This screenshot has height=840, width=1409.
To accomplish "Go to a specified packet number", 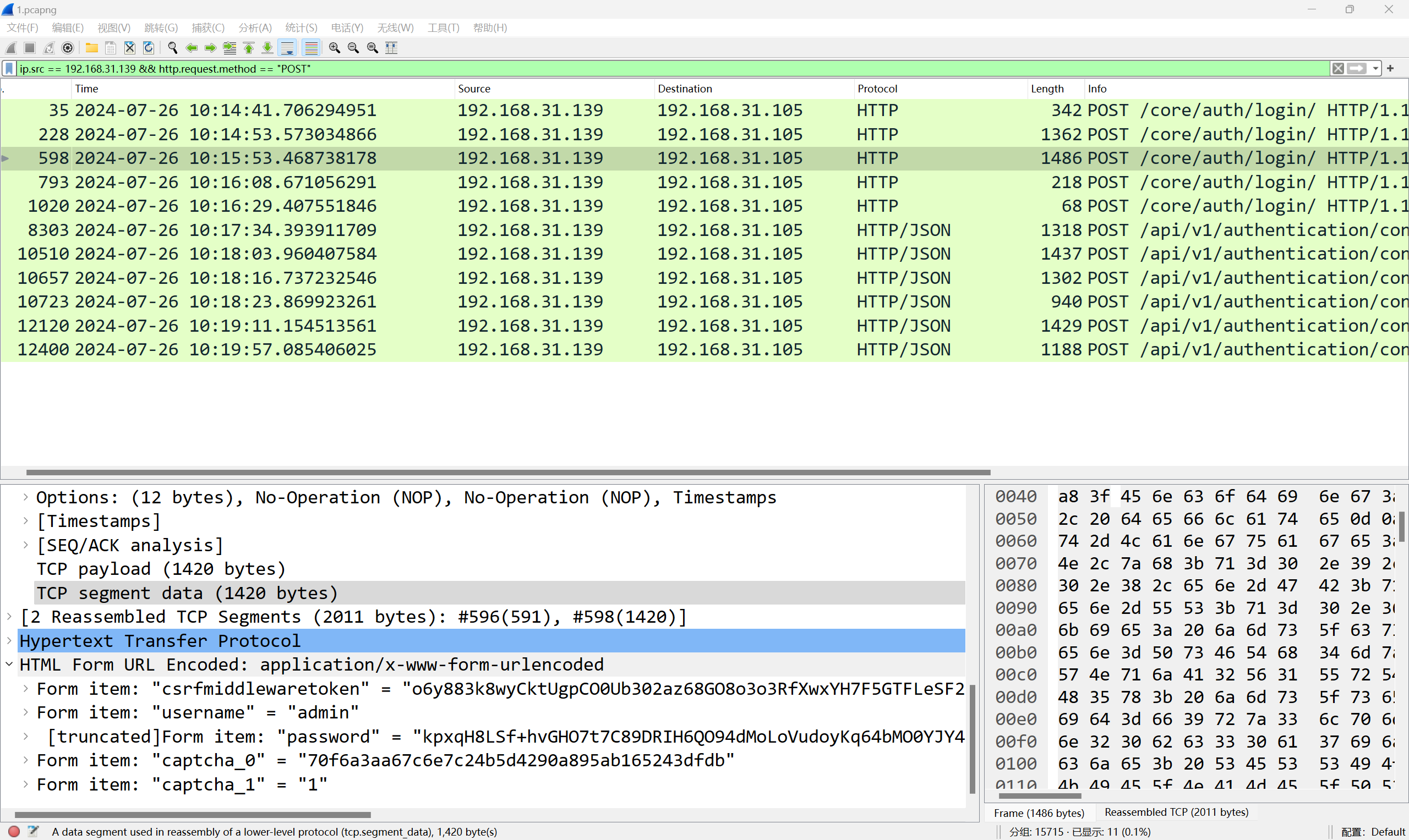I will point(230,48).
